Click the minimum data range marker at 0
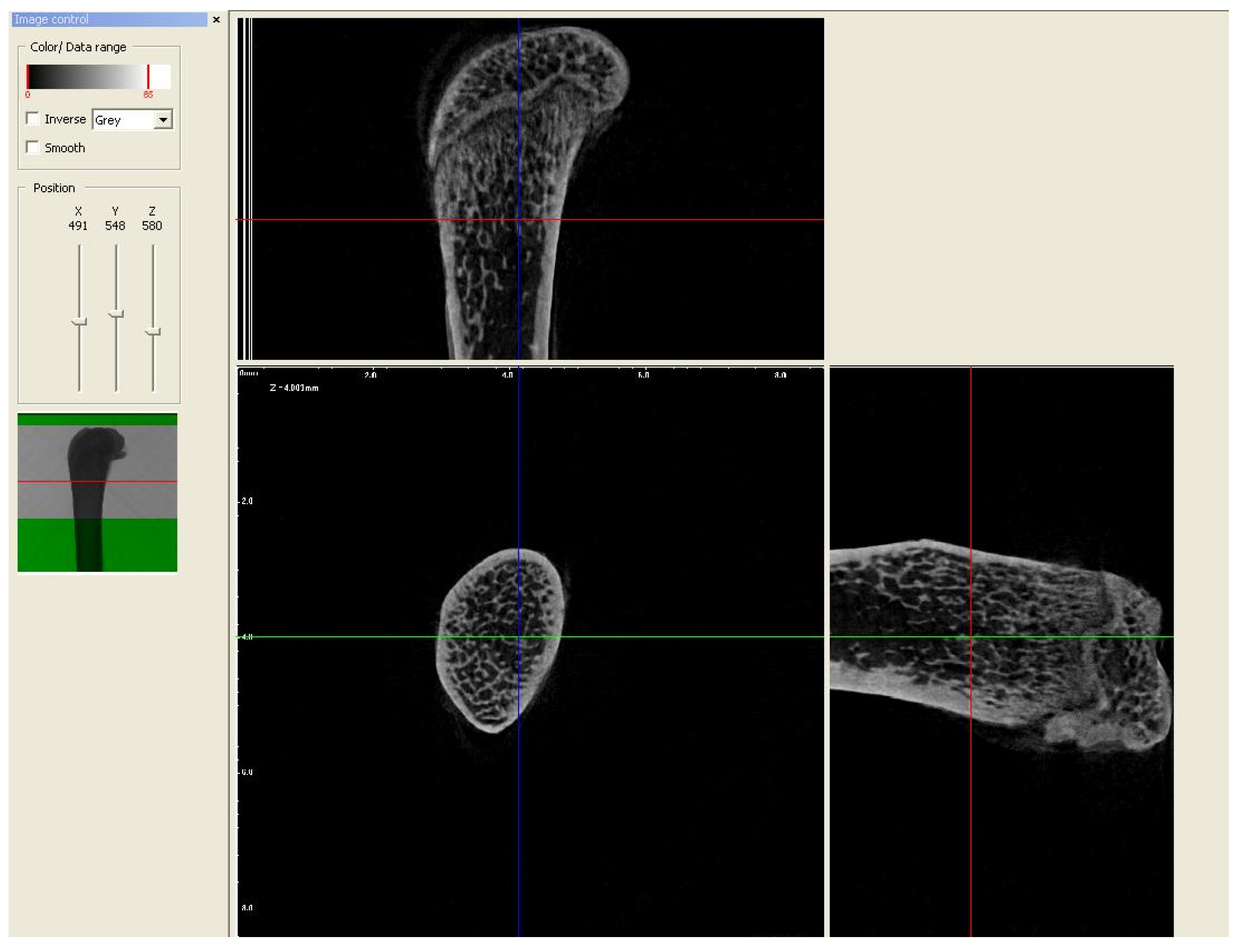Screen dimensions: 1236x952 click(x=27, y=77)
